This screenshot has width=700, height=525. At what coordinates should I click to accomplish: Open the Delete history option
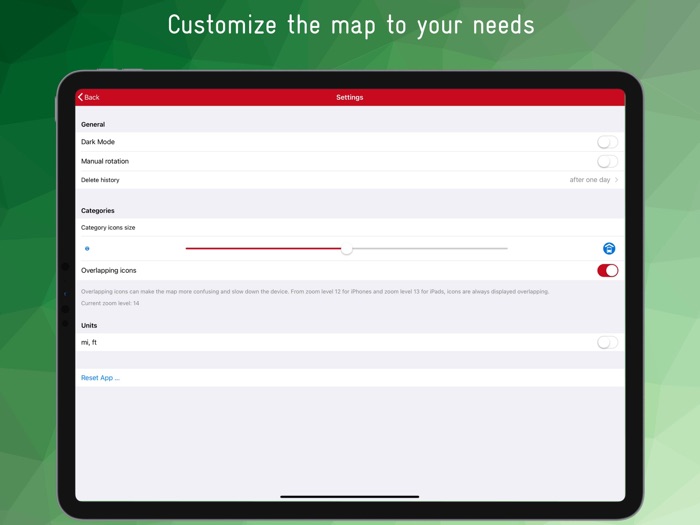[x=350, y=180]
